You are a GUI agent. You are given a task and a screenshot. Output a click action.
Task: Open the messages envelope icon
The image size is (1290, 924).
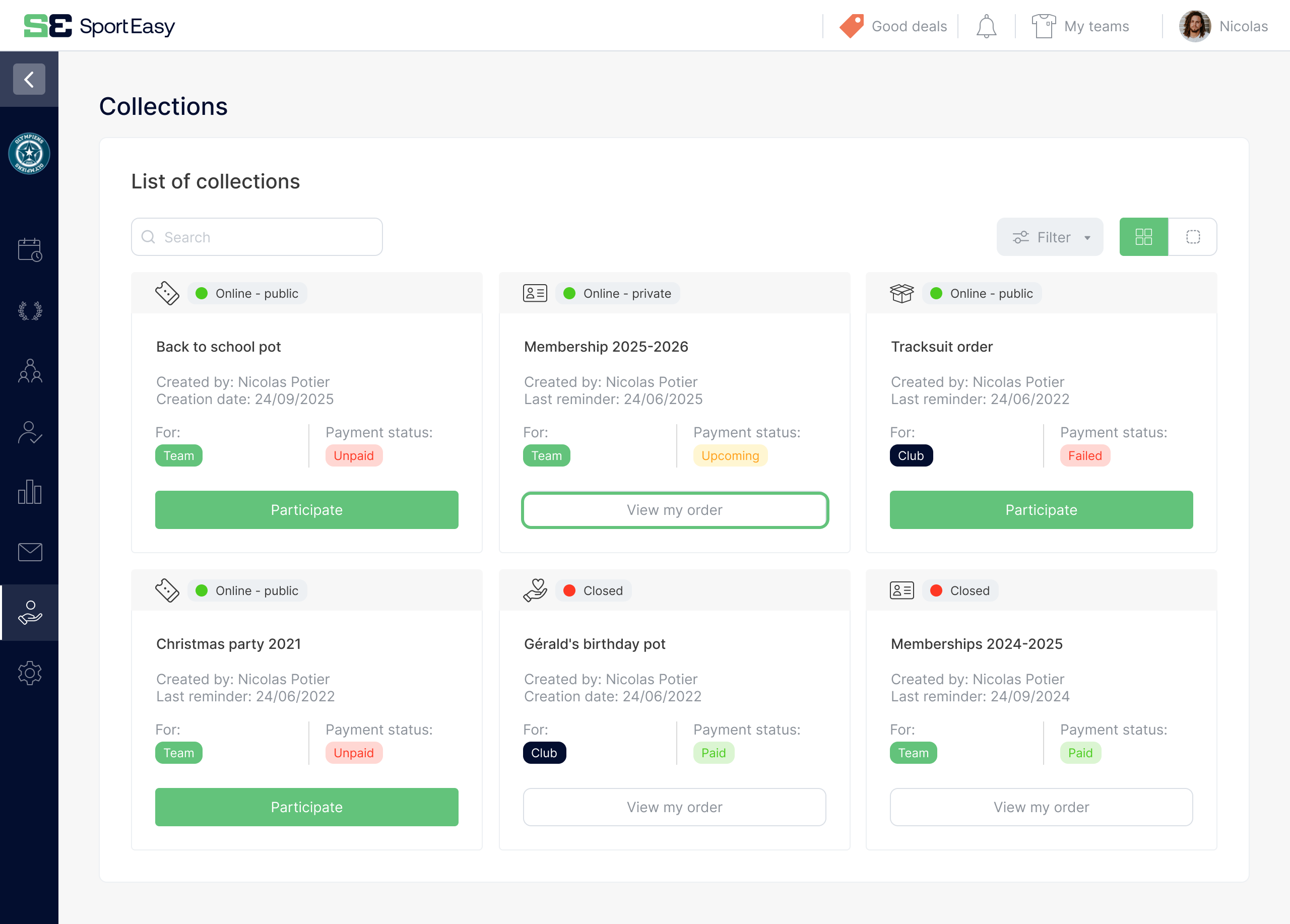(x=30, y=552)
